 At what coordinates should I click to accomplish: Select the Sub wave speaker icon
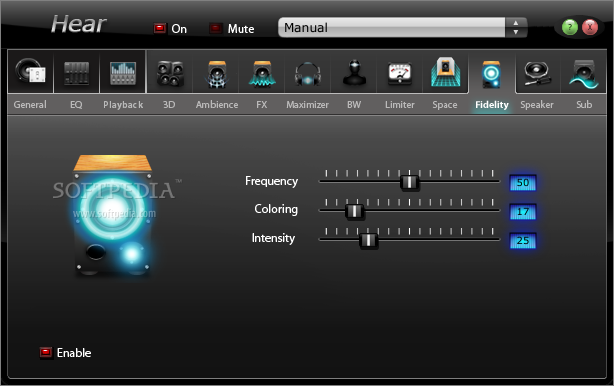583,74
